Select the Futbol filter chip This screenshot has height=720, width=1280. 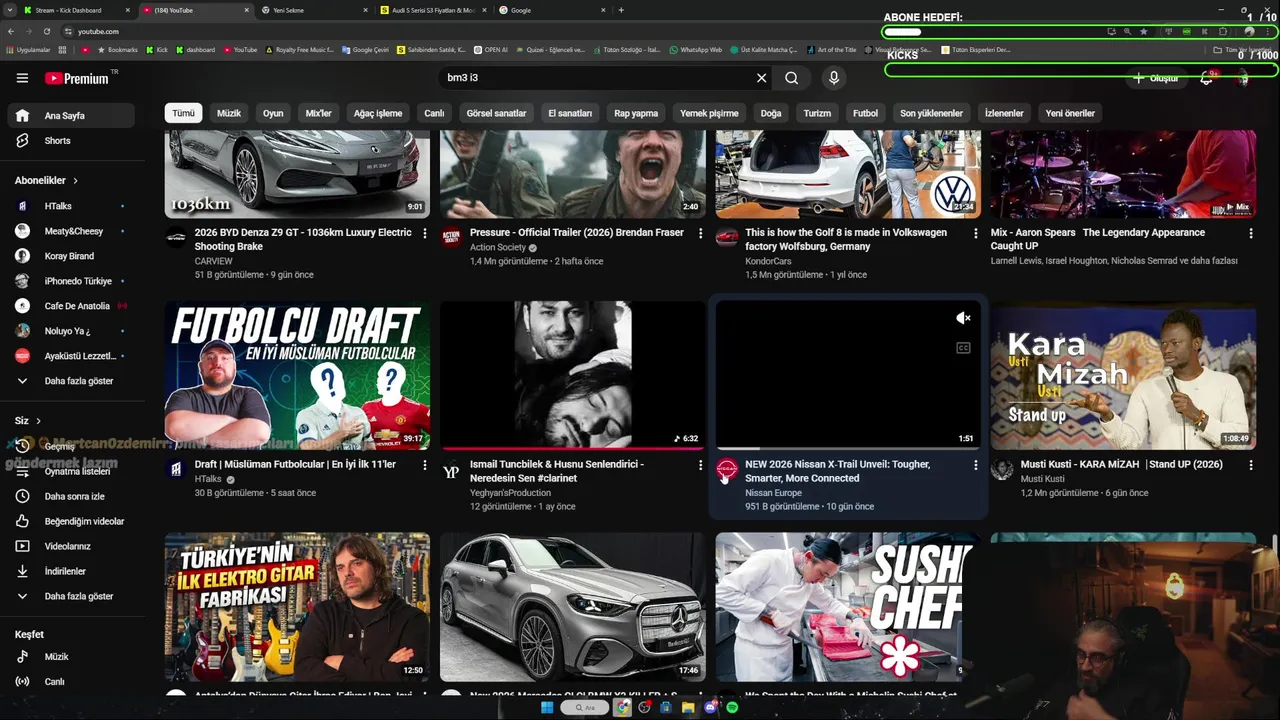click(x=865, y=113)
